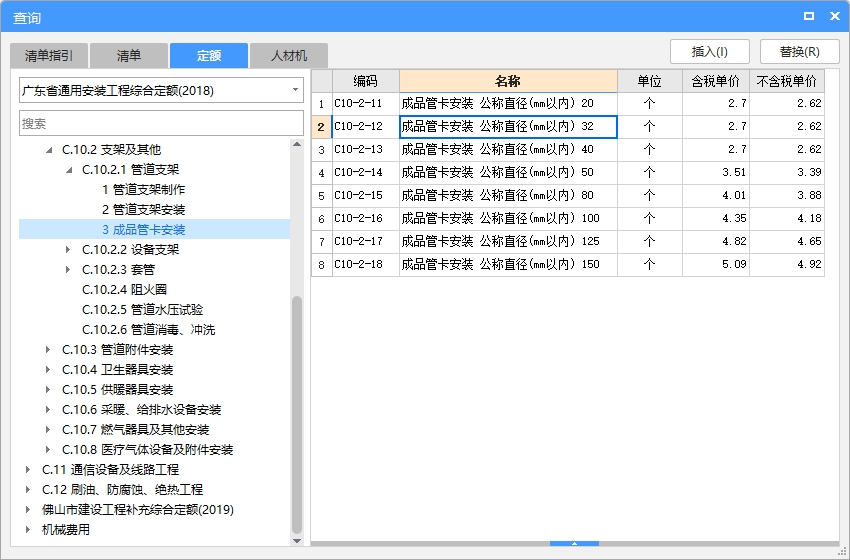Select code cell C10-2-14

click(x=365, y=172)
